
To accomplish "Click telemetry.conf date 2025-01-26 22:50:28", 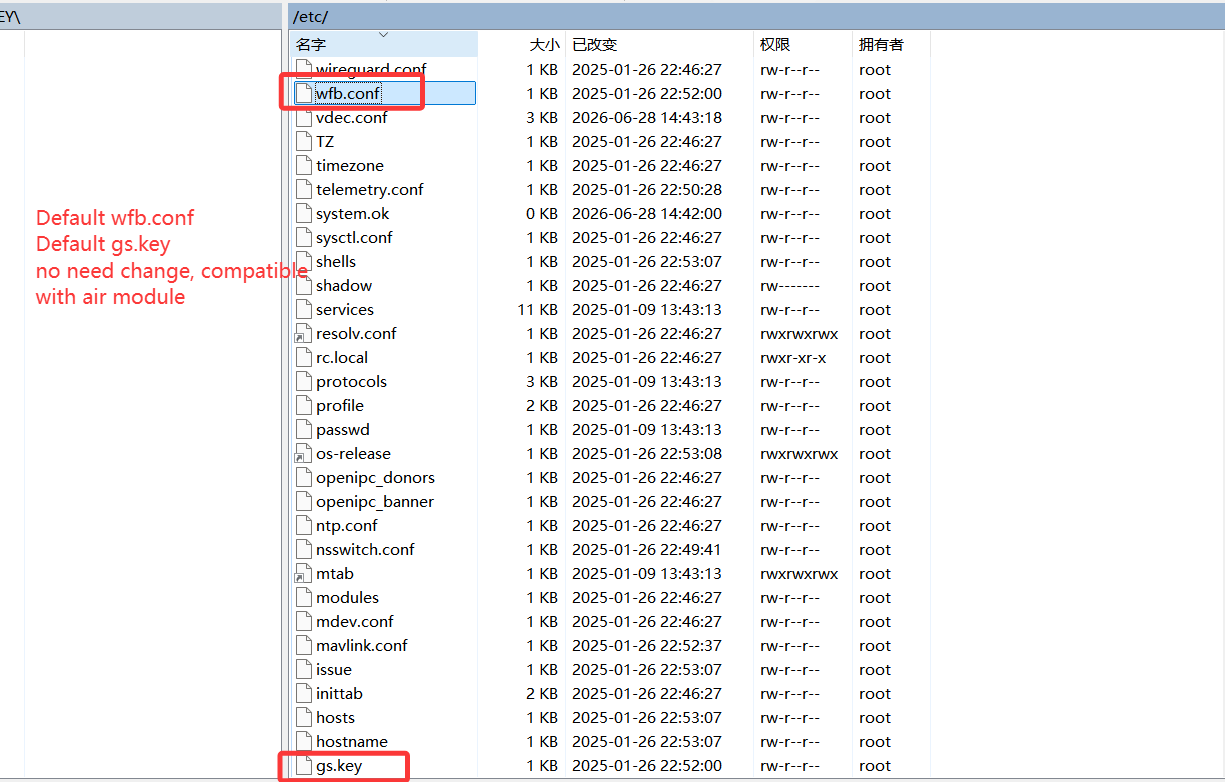I will pos(647,189).
